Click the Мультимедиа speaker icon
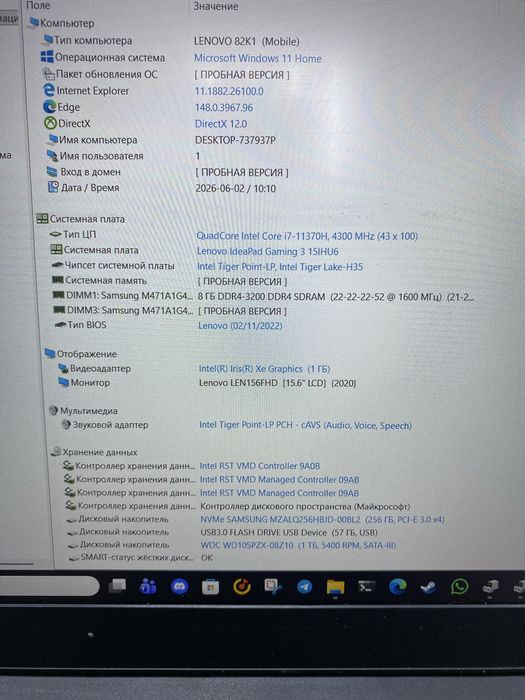Viewport: 525px width, 700px height. pos(53,410)
